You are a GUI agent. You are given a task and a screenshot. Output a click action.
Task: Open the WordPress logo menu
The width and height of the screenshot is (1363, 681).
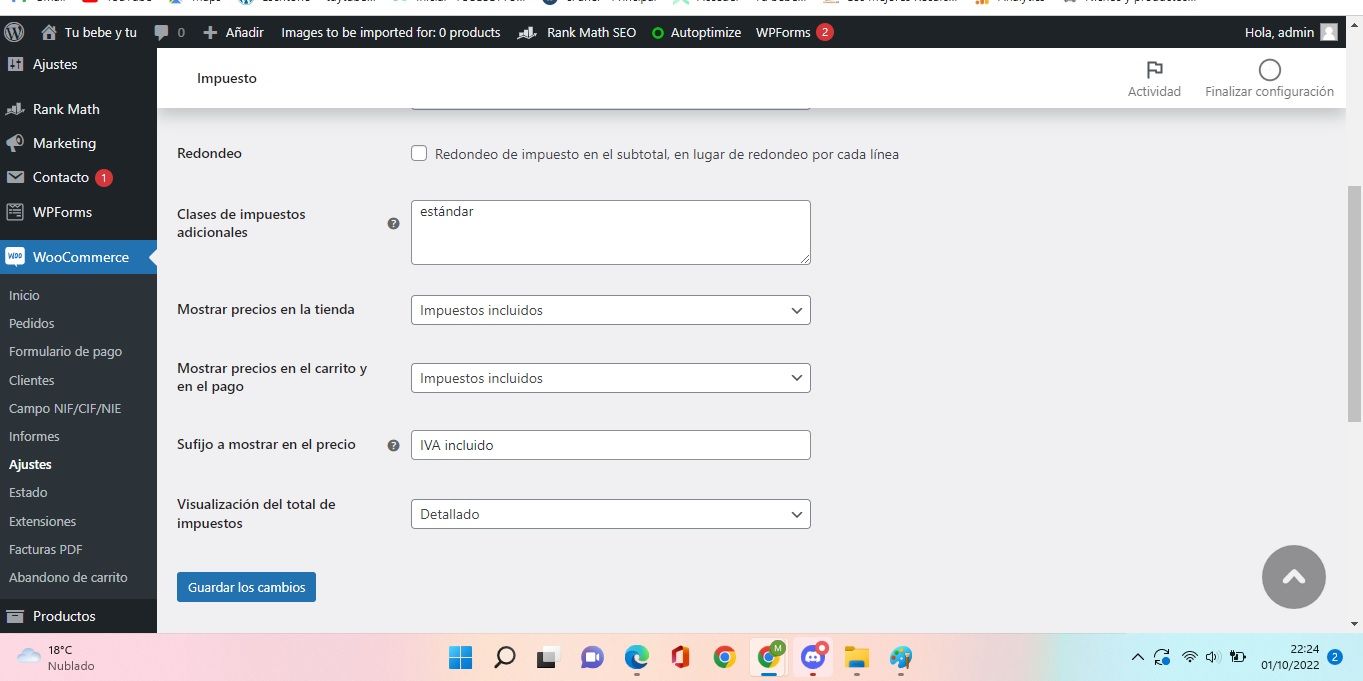click(14, 32)
